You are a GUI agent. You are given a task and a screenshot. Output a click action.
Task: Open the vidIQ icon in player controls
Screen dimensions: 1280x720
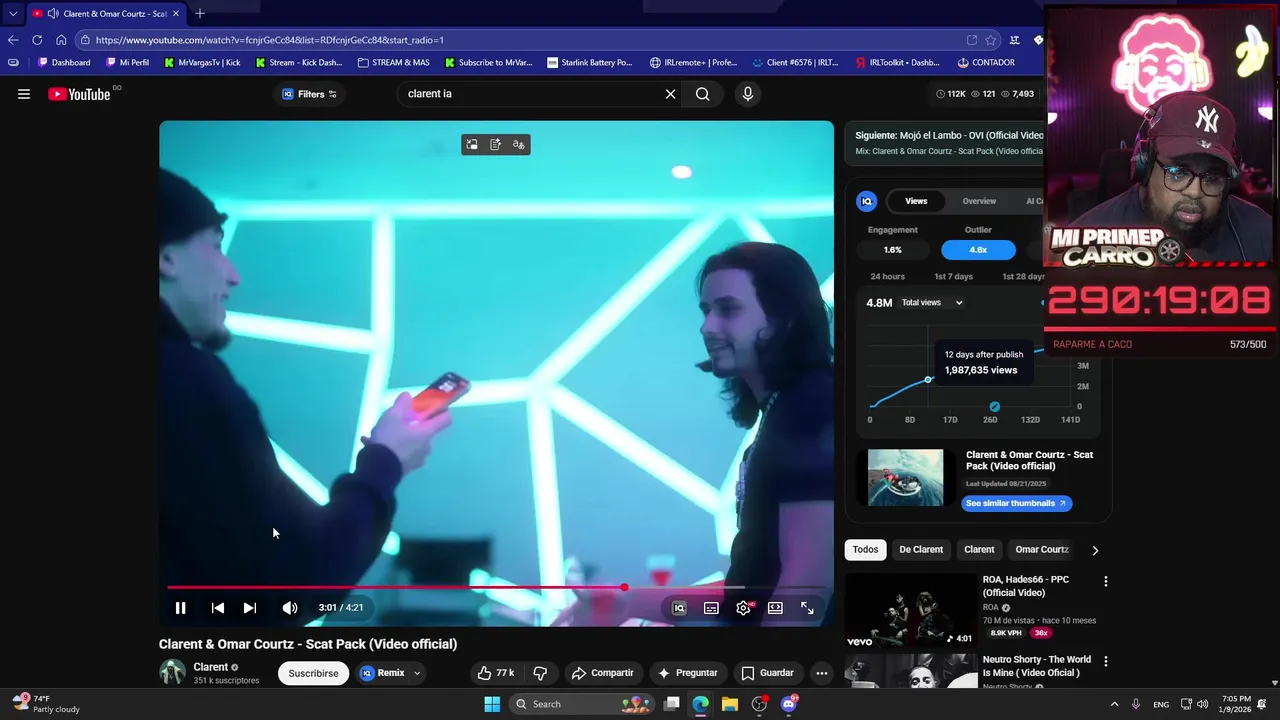(x=679, y=608)
